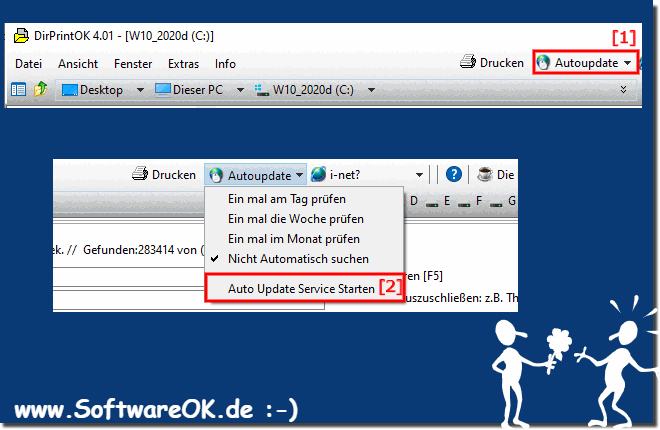The image size is (660, 430).
Task: Select Ein mal die Woche prüfen
Action: [304, 219]
